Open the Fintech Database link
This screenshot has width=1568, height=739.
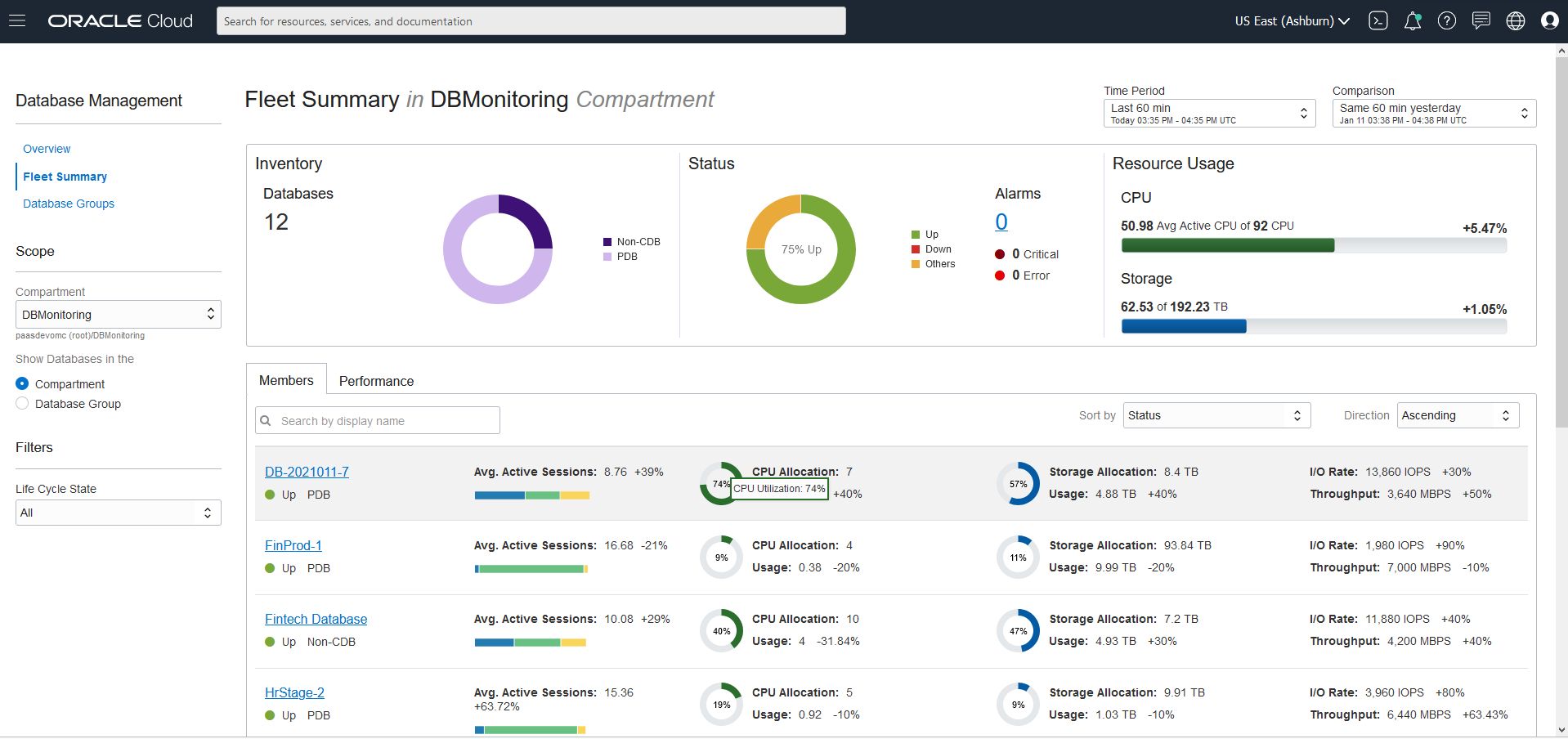coord(316,619)
